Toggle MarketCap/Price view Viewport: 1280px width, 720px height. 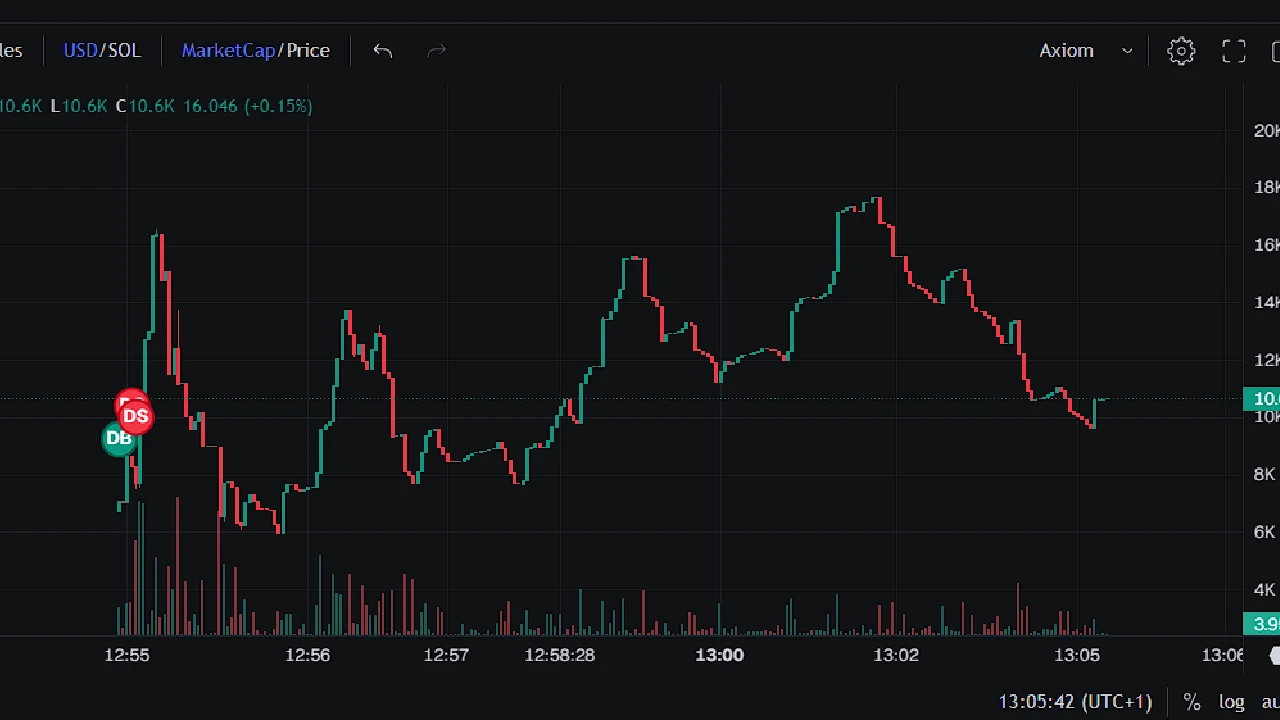click(255, 51)
